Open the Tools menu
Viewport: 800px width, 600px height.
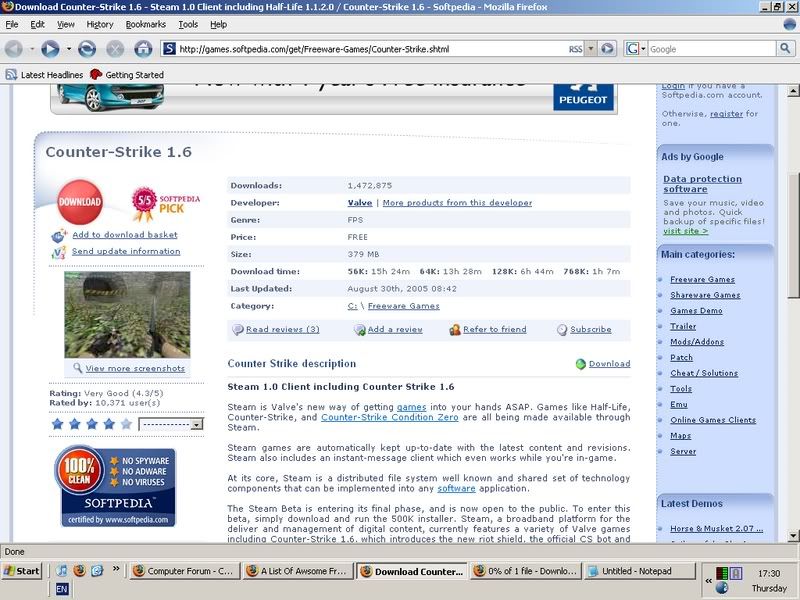(x=188, y=24)
